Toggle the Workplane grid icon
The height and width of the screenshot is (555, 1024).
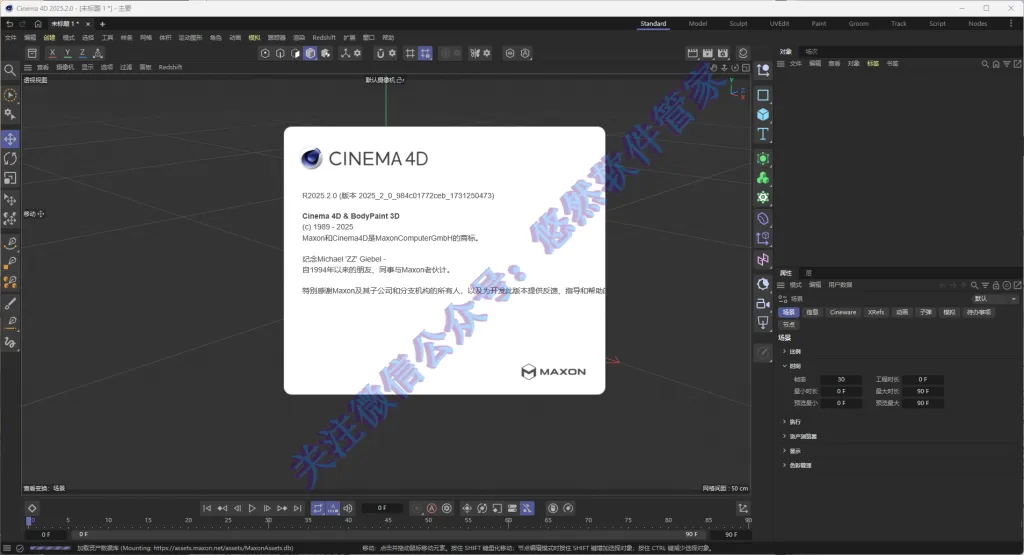(410, 53)
